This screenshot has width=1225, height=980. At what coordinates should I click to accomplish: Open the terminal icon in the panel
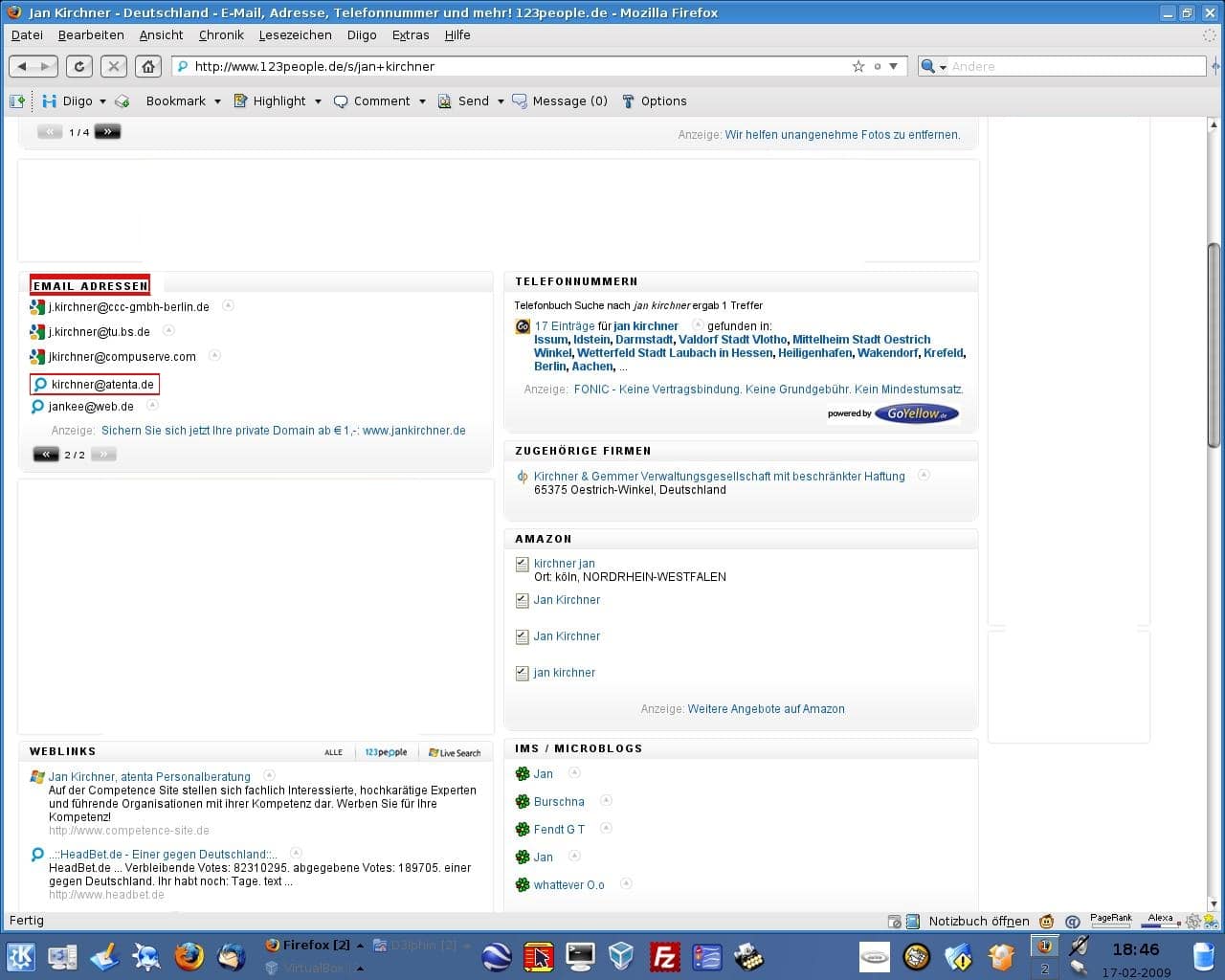point(580,956)
